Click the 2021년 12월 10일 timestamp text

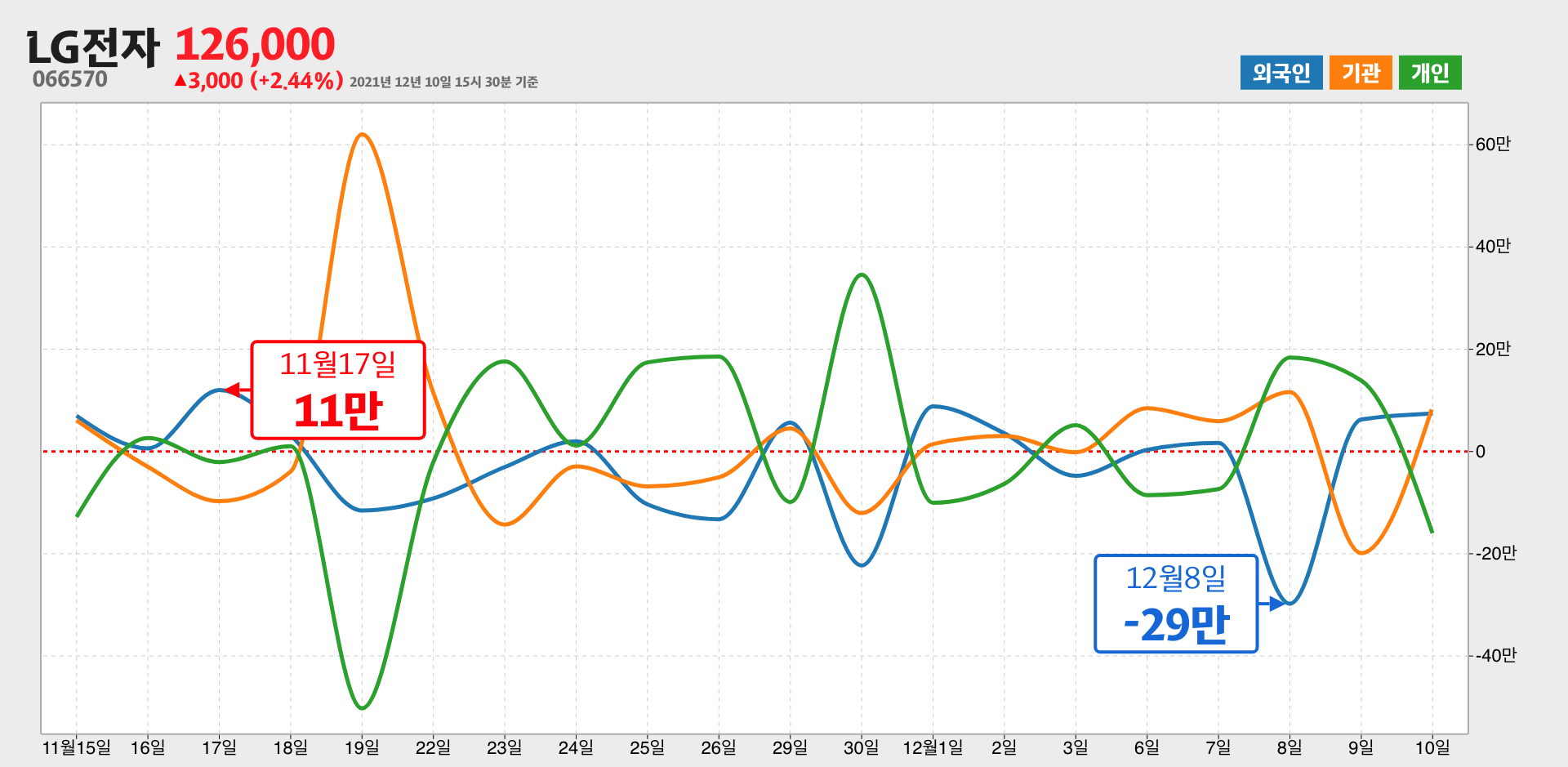click(x=443, y=82)
